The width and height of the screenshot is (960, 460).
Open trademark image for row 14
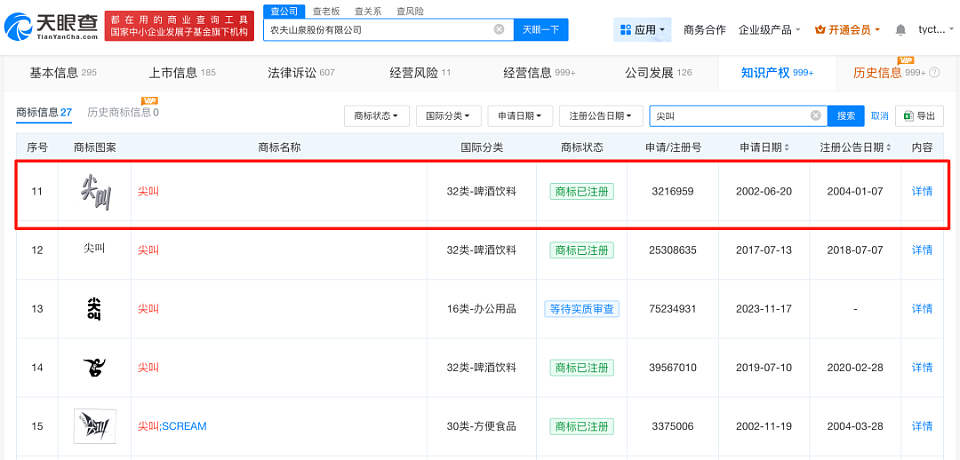pos(94,368)
